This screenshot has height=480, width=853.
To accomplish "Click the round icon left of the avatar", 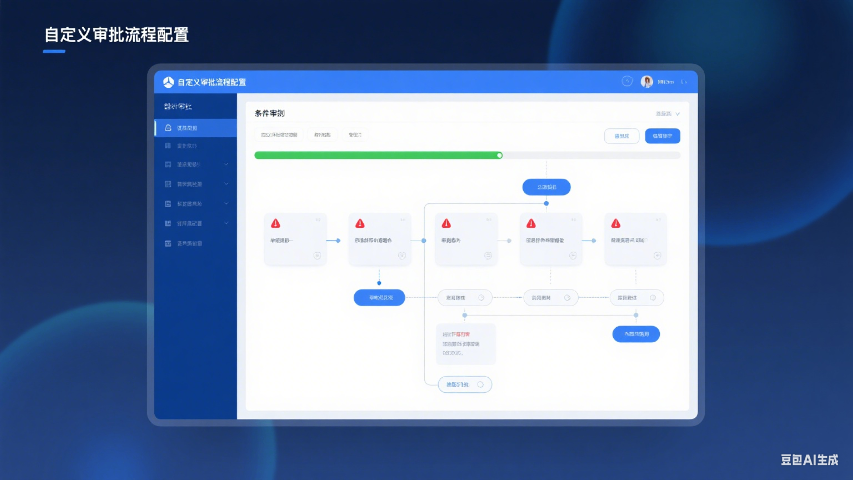I will [627, 81].
